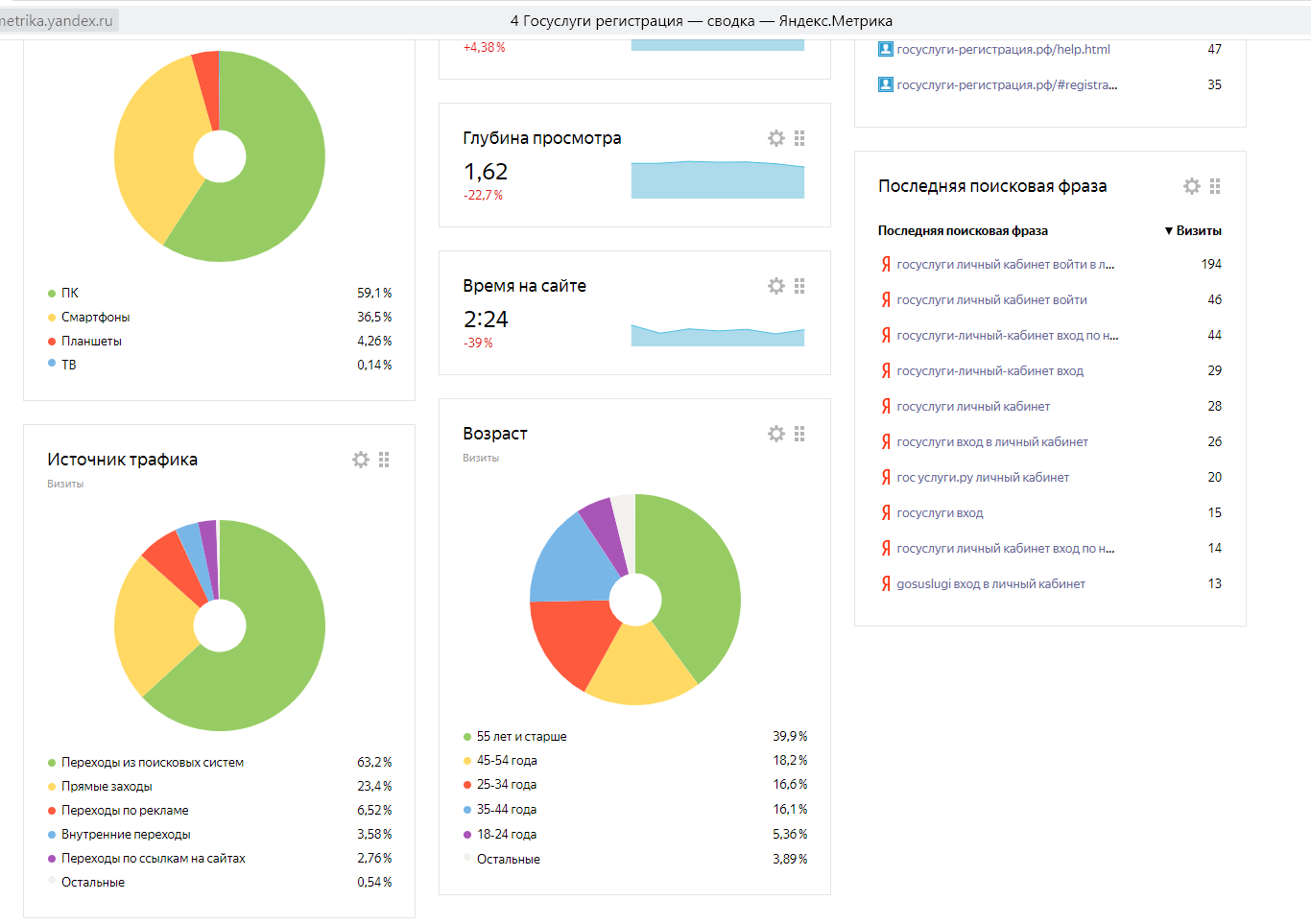Open phrase гос услуги.ру личный кабинет
Viewport: 1311px width, 924px height.
pos(983,477)
